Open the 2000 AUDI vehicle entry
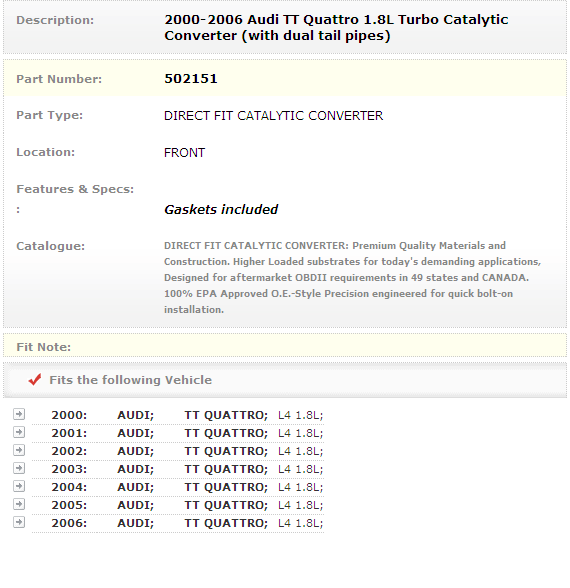The image size is (570, 588). coord(135,415)
